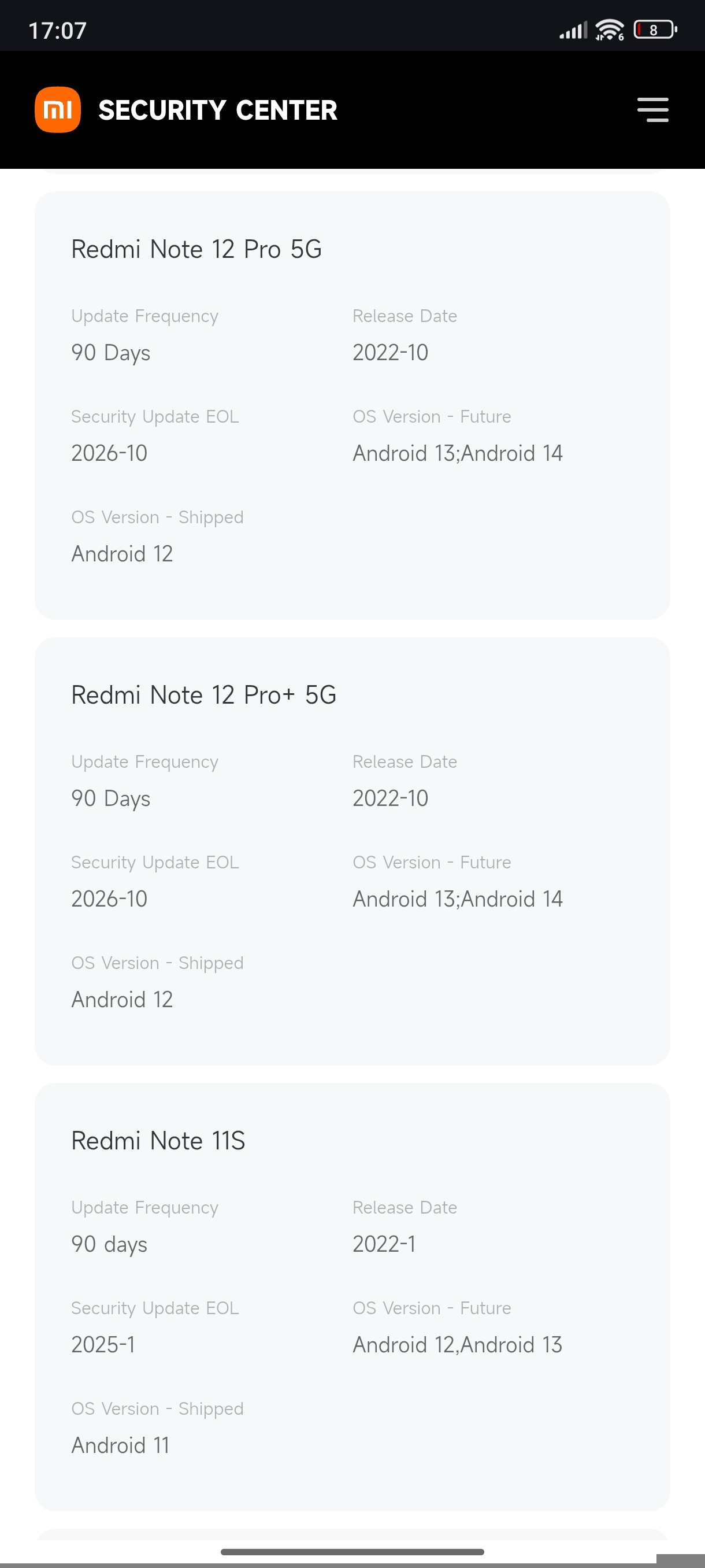Tap the Security Center header title

[x=217, y=110]
